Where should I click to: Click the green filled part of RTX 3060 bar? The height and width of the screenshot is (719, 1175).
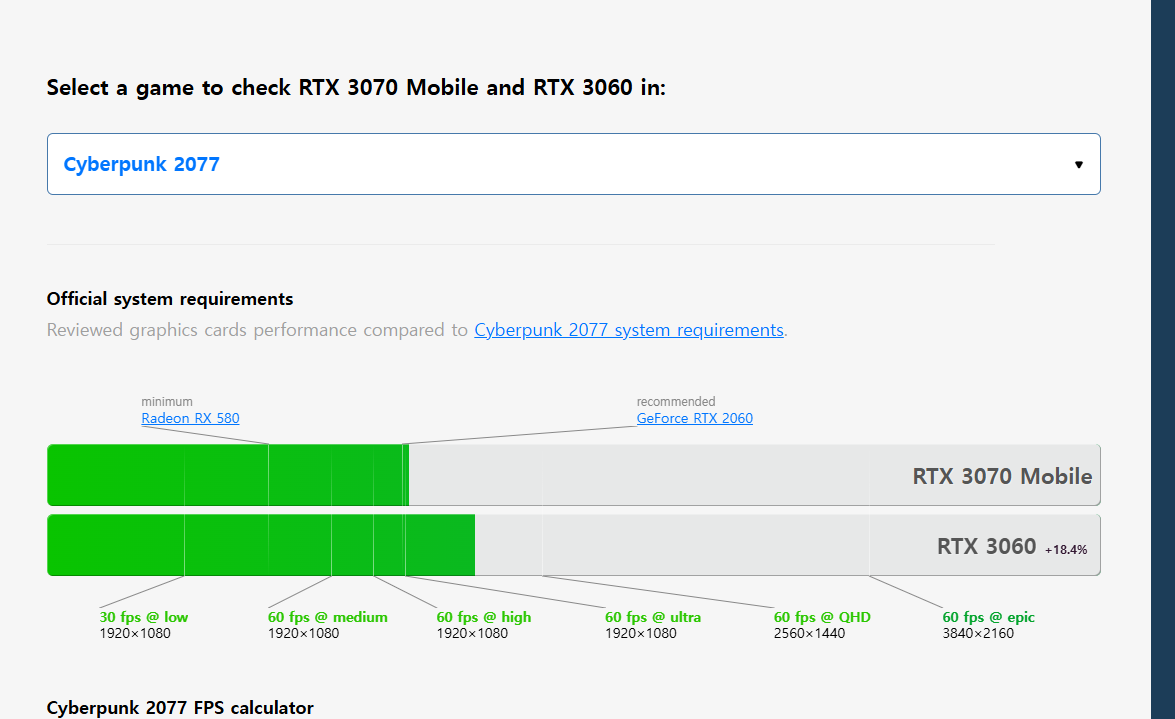click(x=260, y=545)
